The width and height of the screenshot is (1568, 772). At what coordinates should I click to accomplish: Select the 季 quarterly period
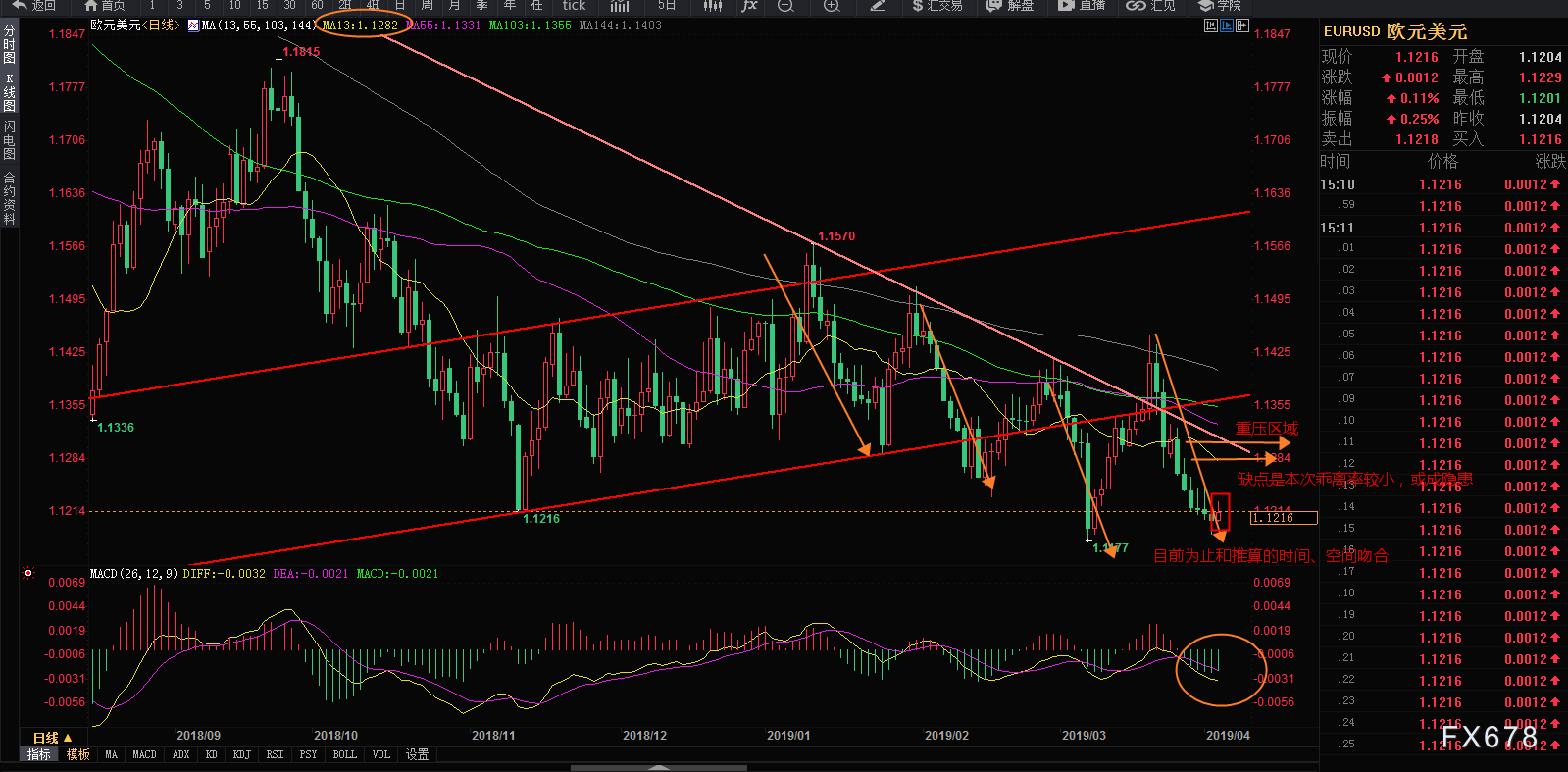(481, 5)
